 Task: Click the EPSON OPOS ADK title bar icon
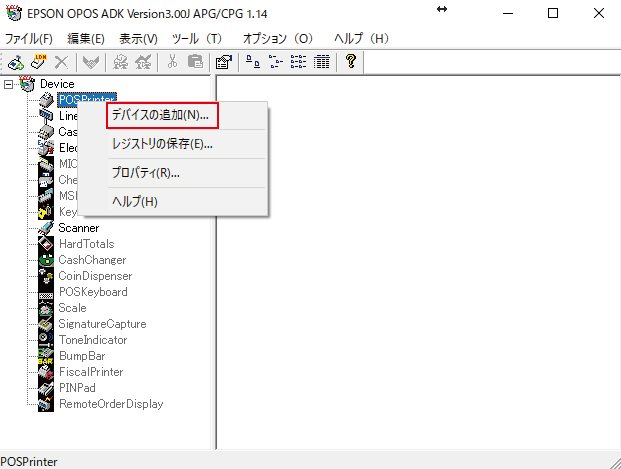13,13
